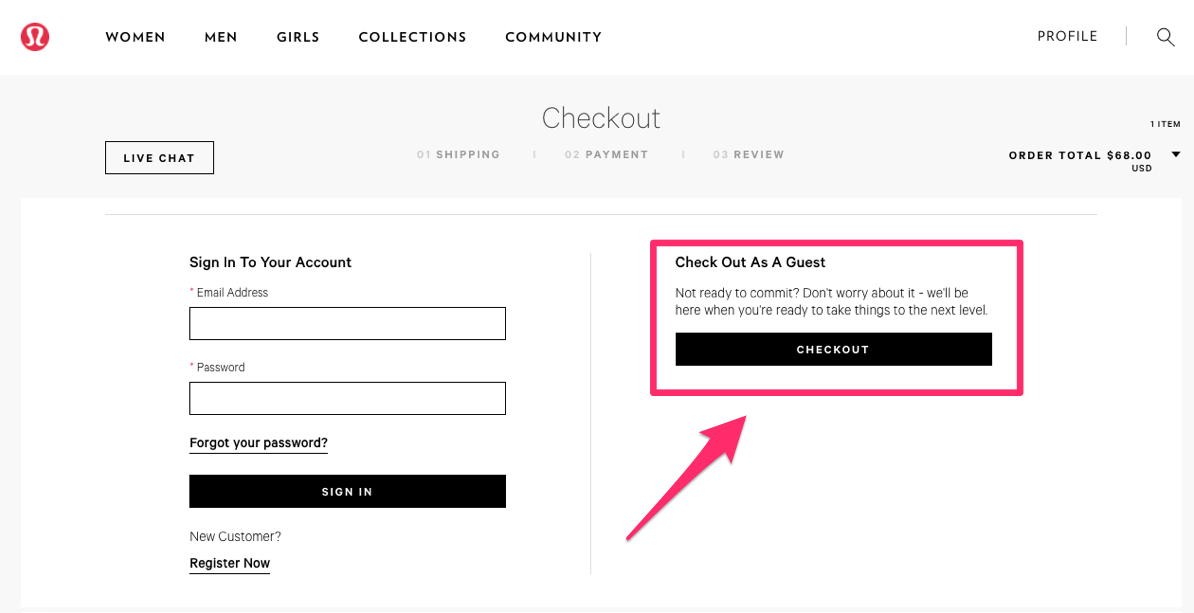Click the Email Address field
1194x613 pixels.
pyautogui.click(x=347, y=324)
